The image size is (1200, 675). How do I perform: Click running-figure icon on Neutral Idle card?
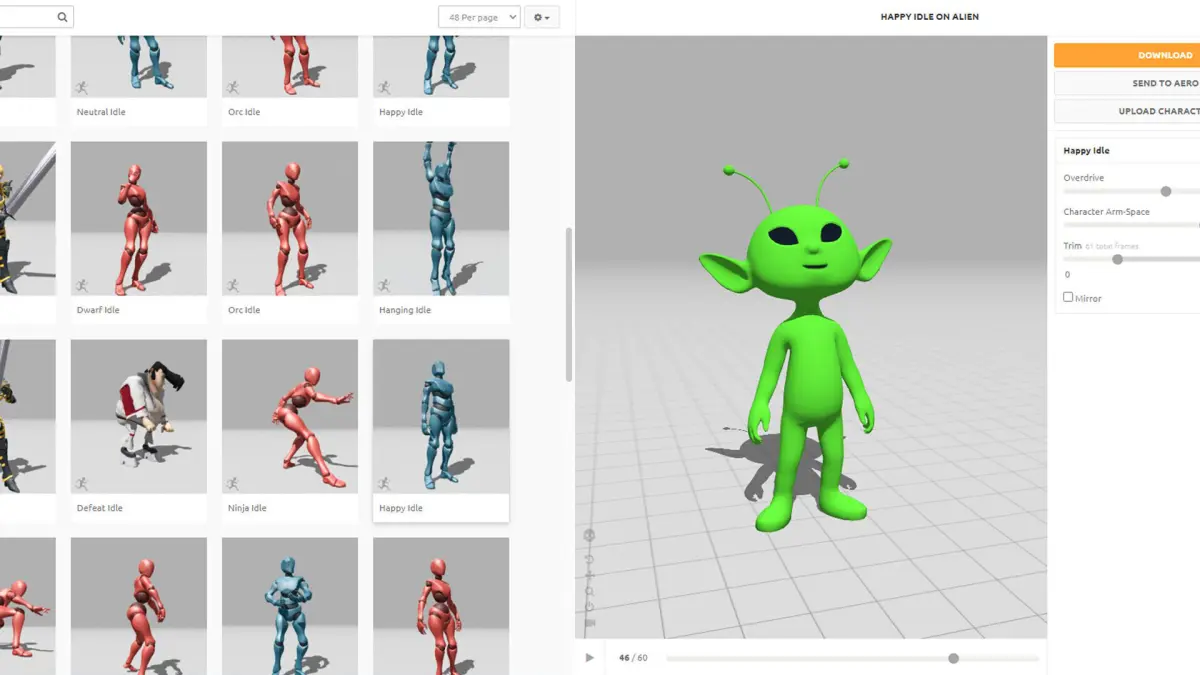[82, 88]
